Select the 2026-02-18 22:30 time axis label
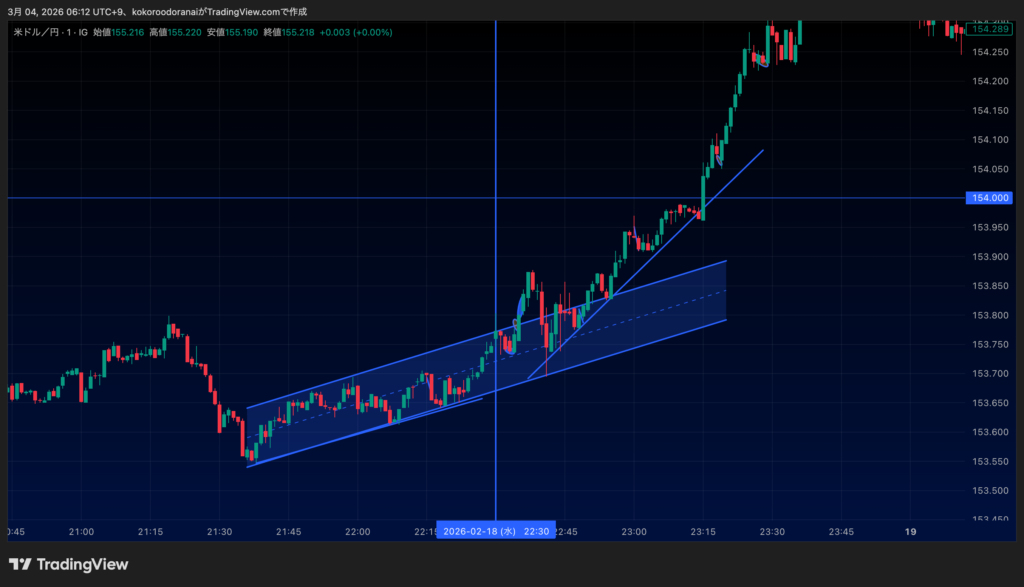Image resolution: width=1024 pixels, height=587 pixels. coord(496,531)
